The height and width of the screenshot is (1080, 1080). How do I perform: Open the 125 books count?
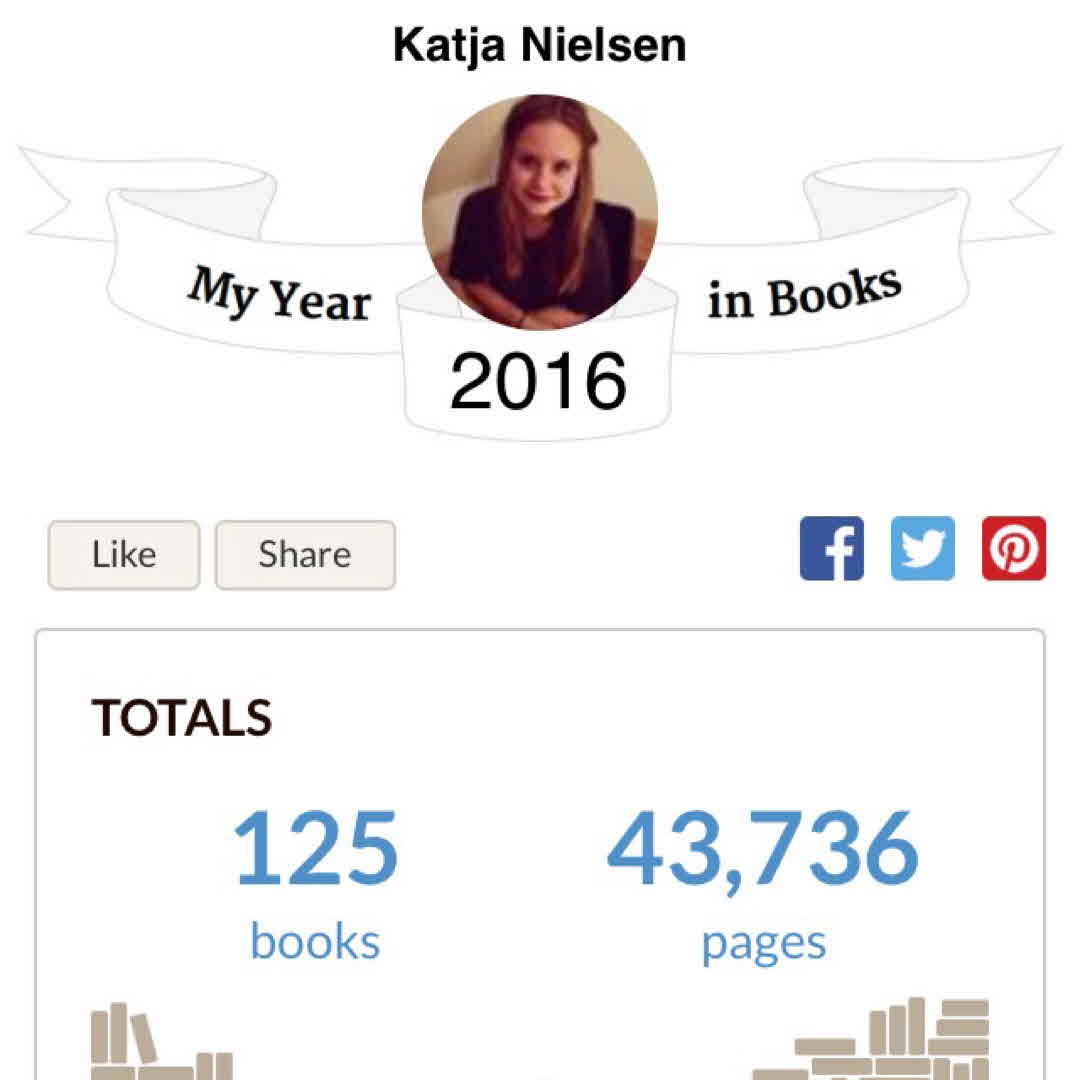[315, 850]
